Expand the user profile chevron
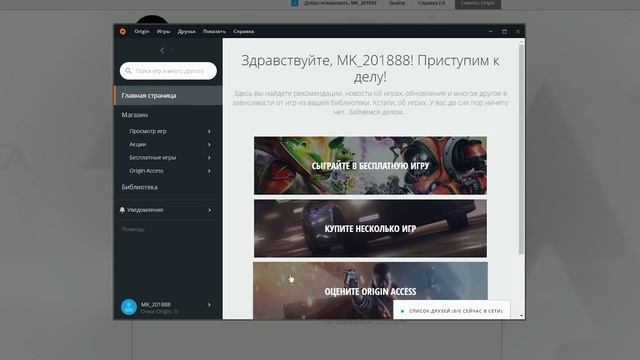 209,304
